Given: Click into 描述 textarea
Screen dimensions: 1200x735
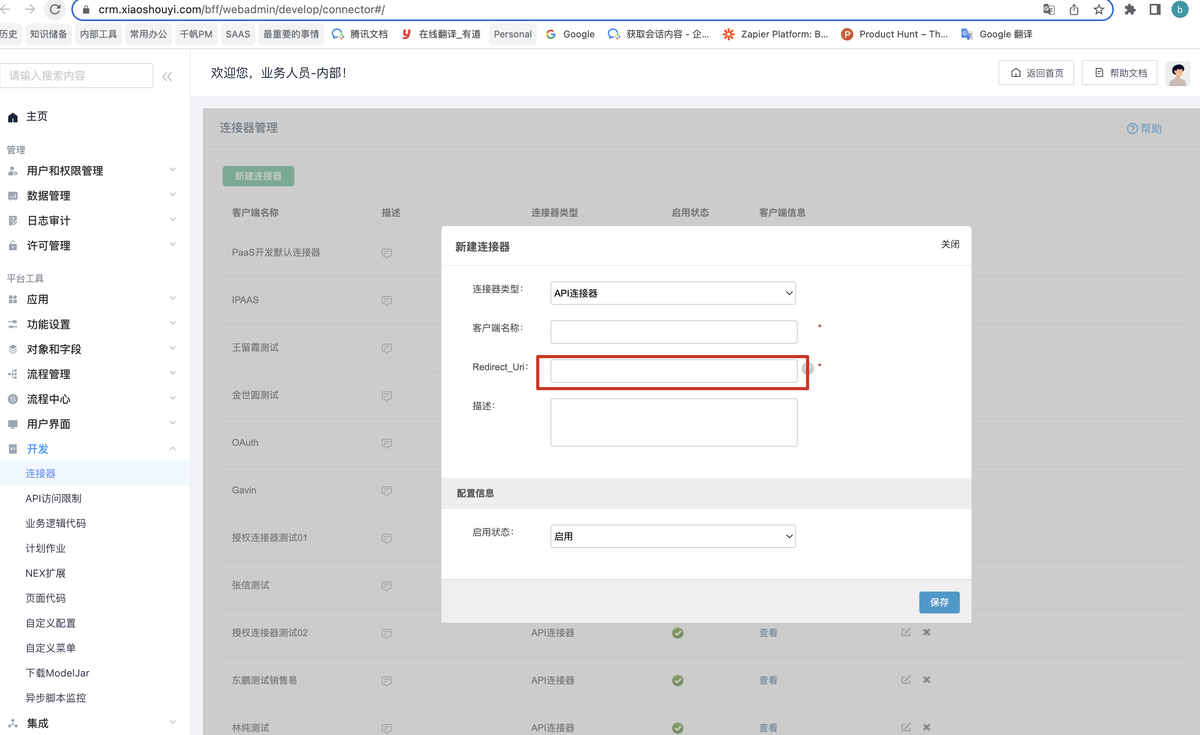Looking at the screenshot, I should [674, 422].
